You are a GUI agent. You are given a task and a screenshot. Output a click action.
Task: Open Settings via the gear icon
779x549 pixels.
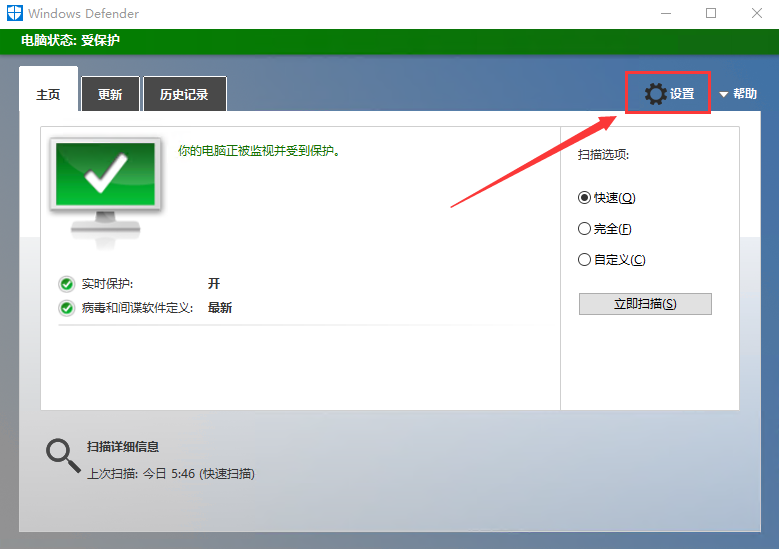coord(655,93)
